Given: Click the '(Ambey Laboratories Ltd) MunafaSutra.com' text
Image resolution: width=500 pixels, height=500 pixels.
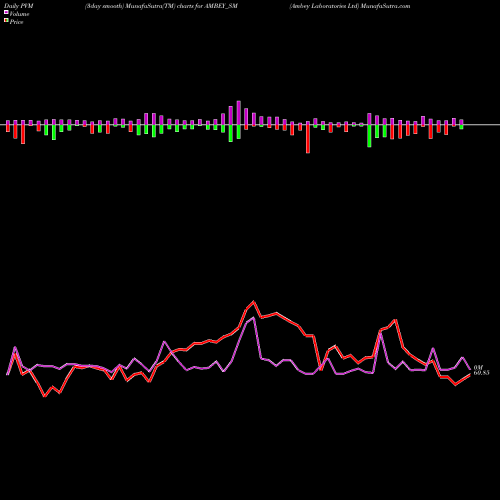Looking at the screenshot, I should [x=350, y=6].
